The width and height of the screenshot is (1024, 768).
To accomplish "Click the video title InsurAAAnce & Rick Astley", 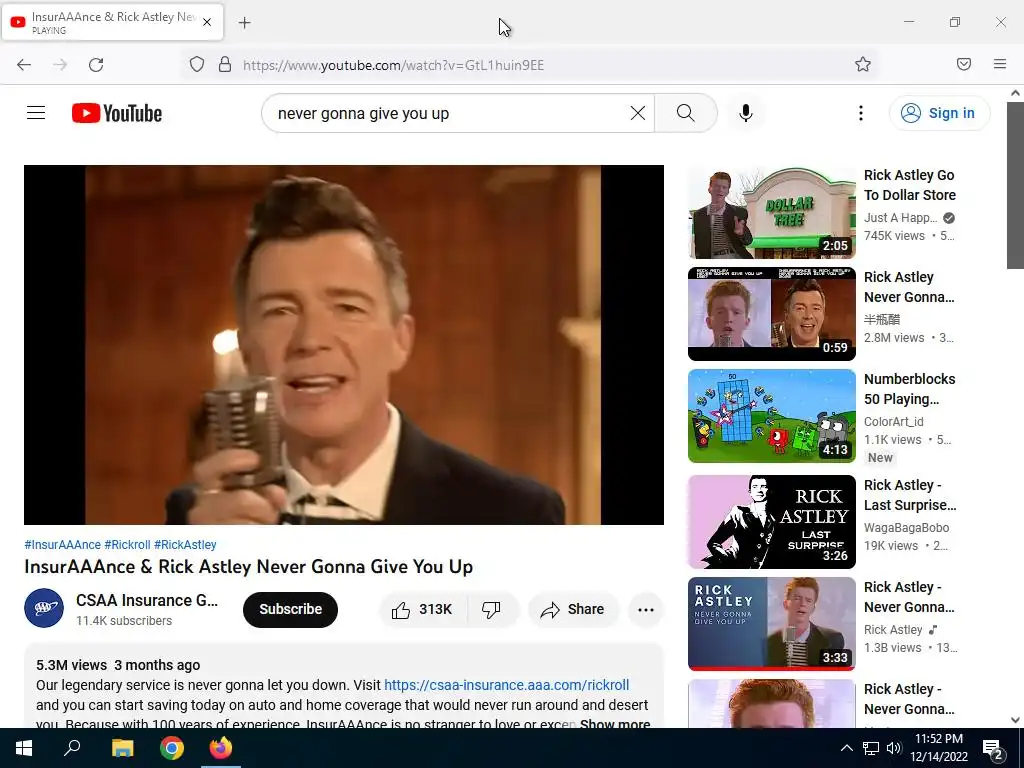I will click(248, 566).
